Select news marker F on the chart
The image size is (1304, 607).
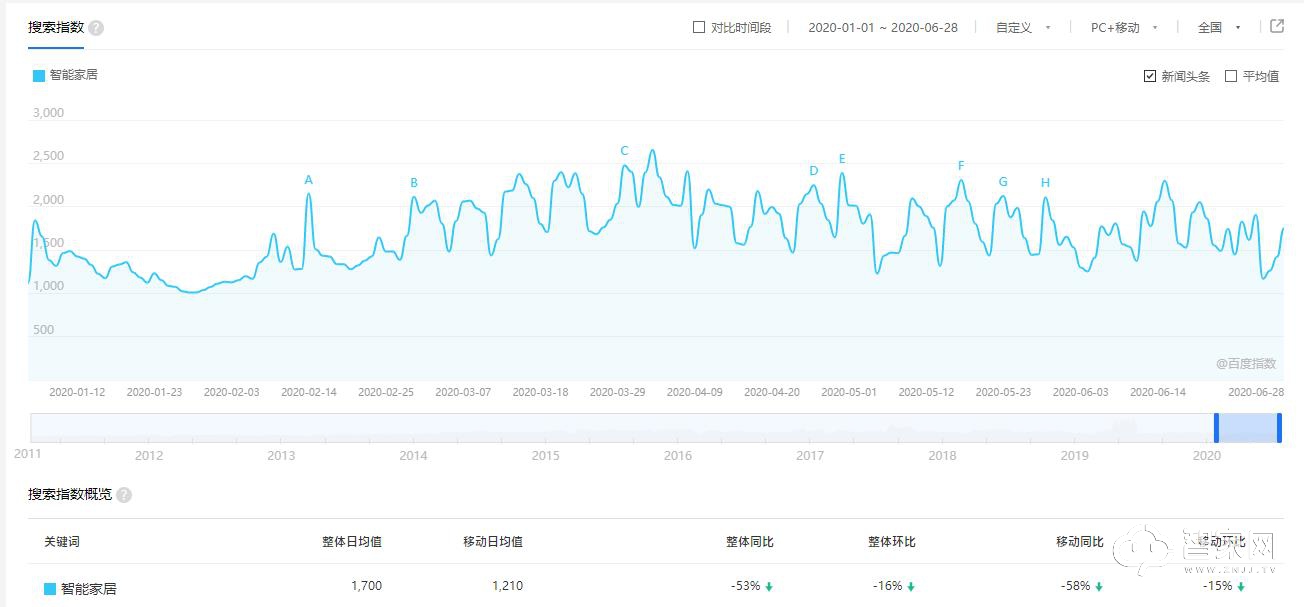coord(961,166)
